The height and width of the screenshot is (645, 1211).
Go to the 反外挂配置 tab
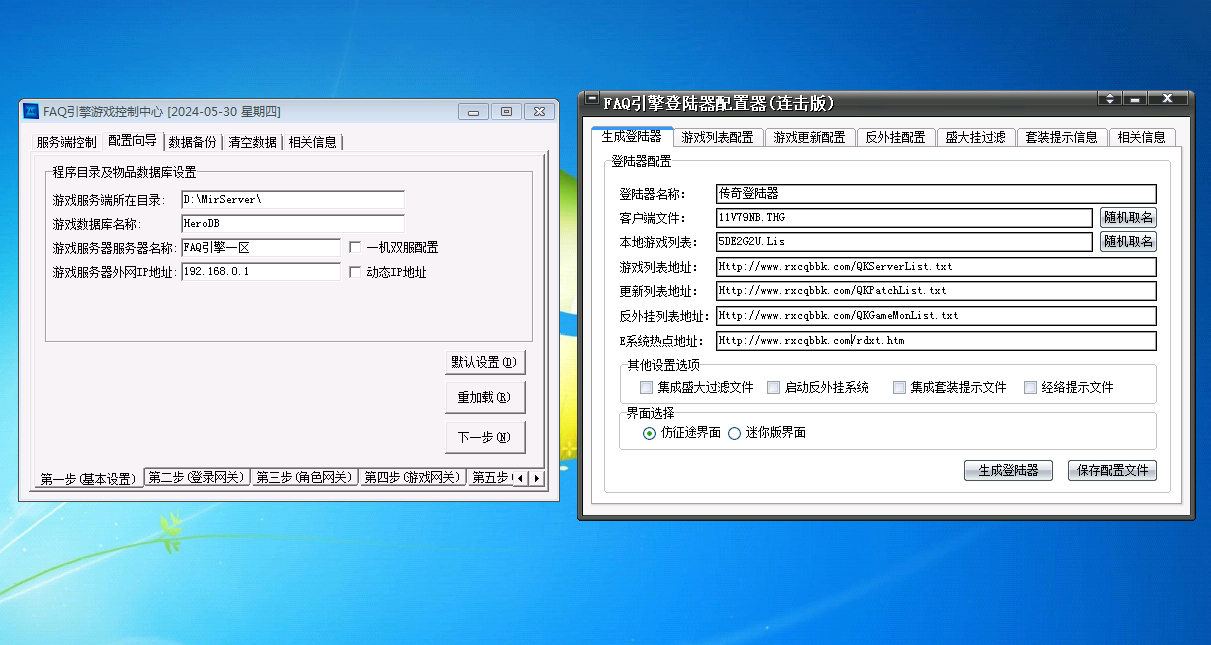895,138
